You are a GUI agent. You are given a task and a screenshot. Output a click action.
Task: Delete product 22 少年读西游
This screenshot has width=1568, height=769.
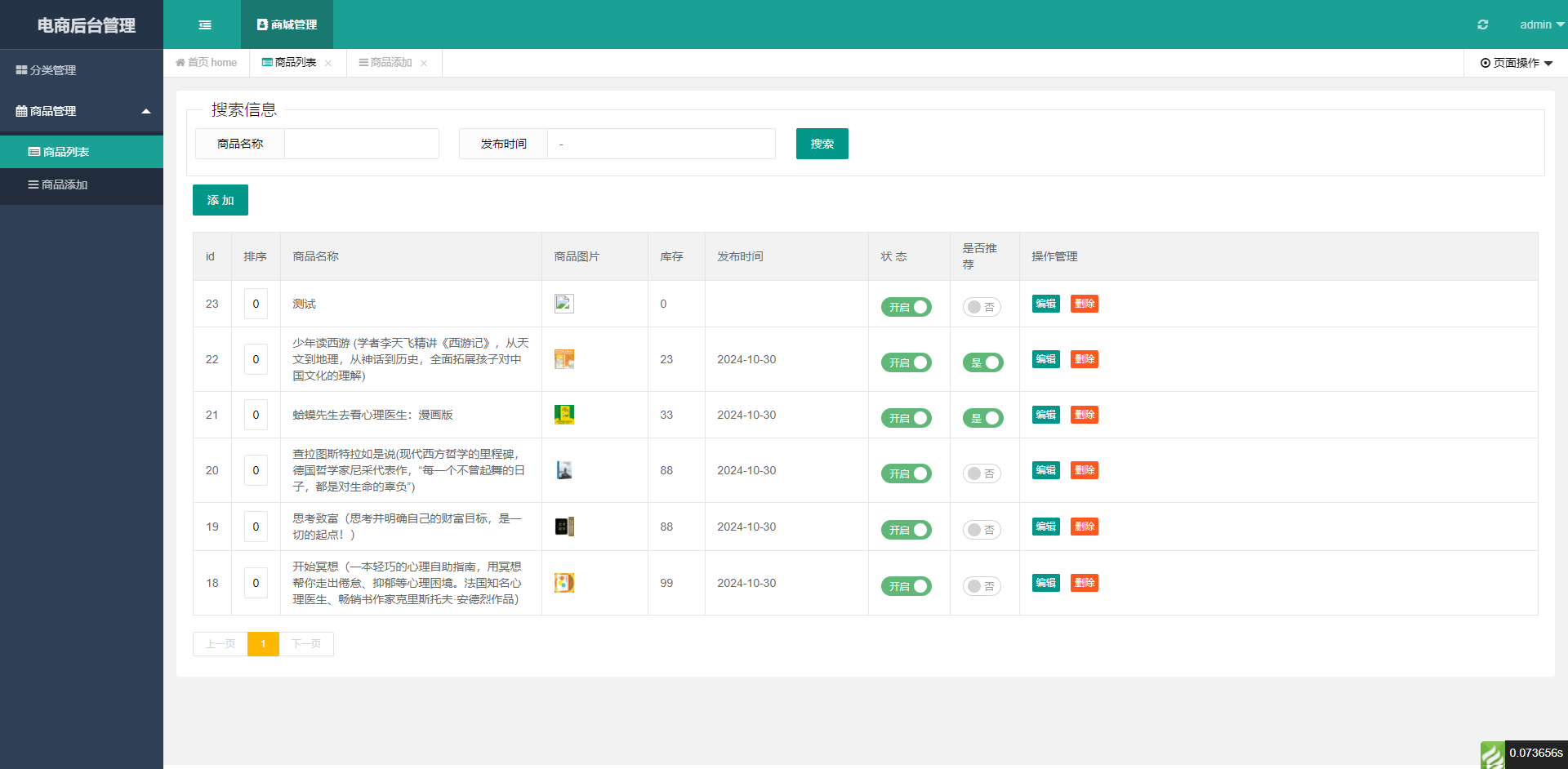(1085, 359)
